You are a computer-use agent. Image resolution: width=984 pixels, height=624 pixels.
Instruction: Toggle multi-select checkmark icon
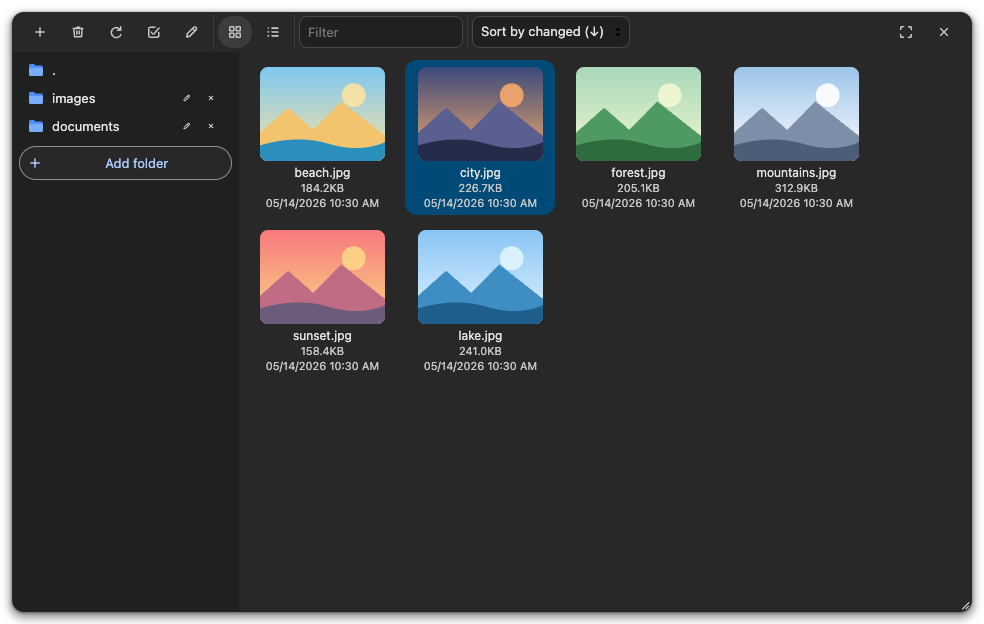154,32
